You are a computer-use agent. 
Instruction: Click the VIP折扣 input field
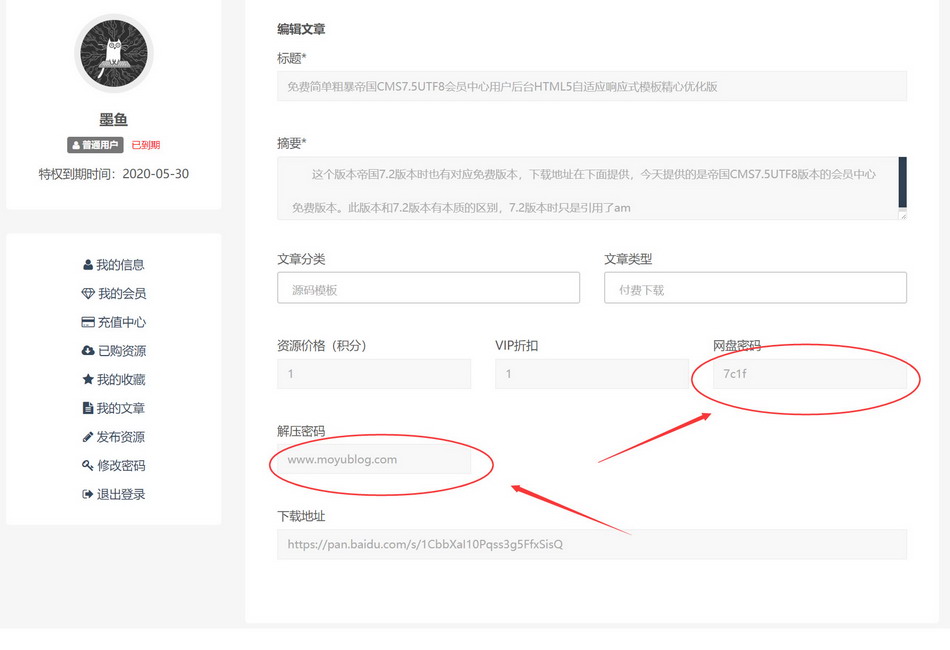pos(592,374)
